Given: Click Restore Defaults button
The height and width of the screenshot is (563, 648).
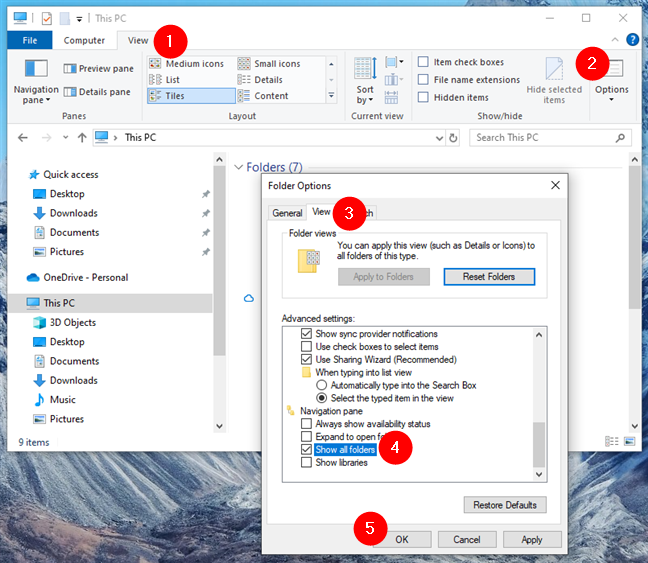Looking at the screenshot, I should coord(505,505).
